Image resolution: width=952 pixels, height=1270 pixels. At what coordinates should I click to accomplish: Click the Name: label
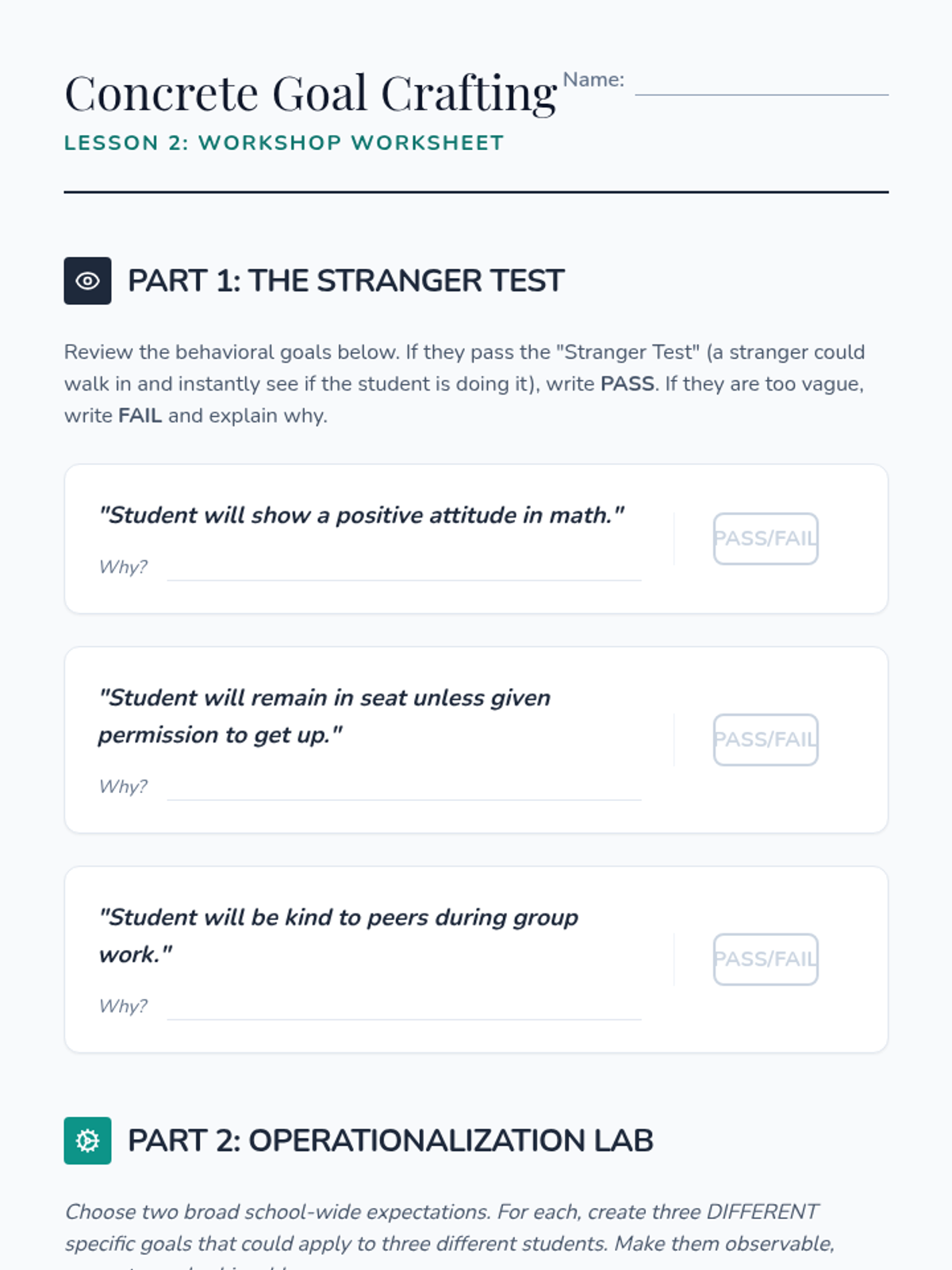click(593, 79)
